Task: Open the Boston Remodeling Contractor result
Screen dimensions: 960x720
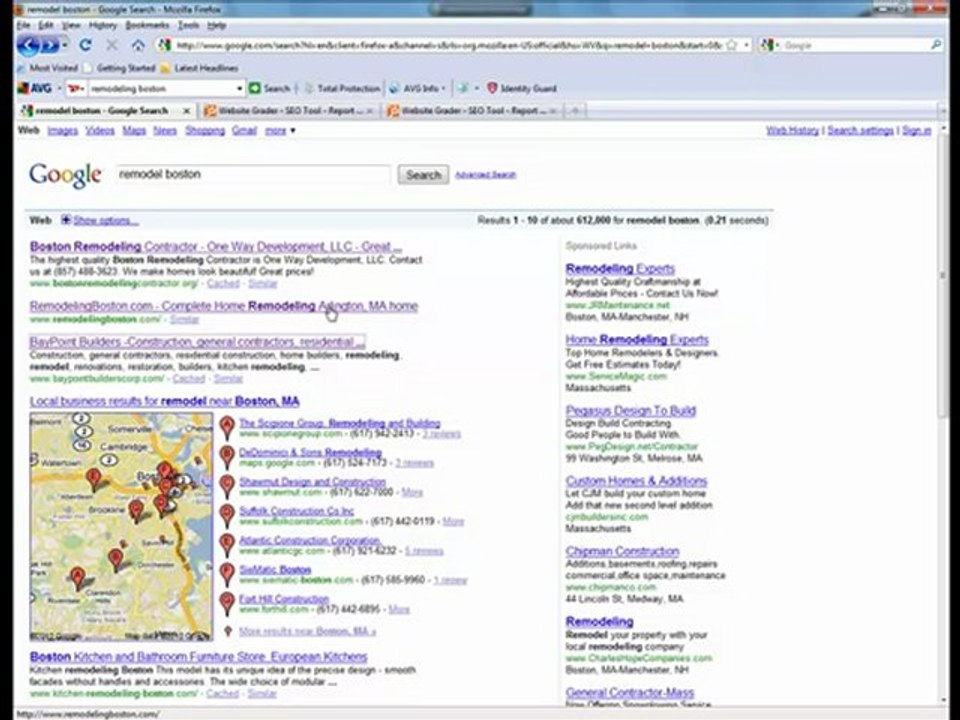Action: (216, 247)
